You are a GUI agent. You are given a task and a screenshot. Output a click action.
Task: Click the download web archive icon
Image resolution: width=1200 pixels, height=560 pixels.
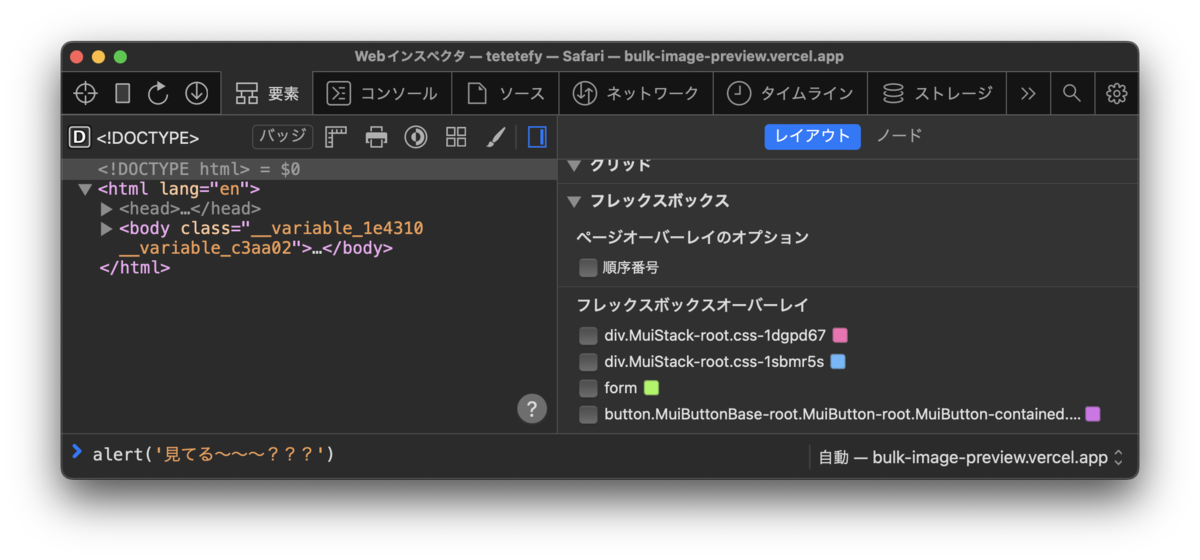[x=196, y=93]
